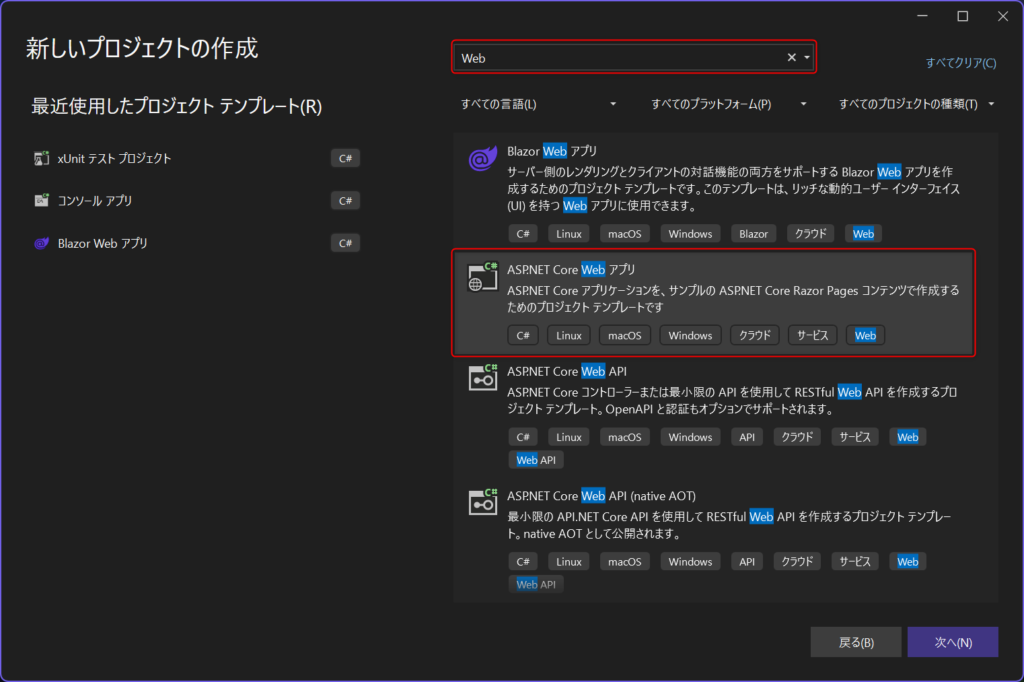
Task: Select the ASP.NET Core Web API template title
Action: 567,371
